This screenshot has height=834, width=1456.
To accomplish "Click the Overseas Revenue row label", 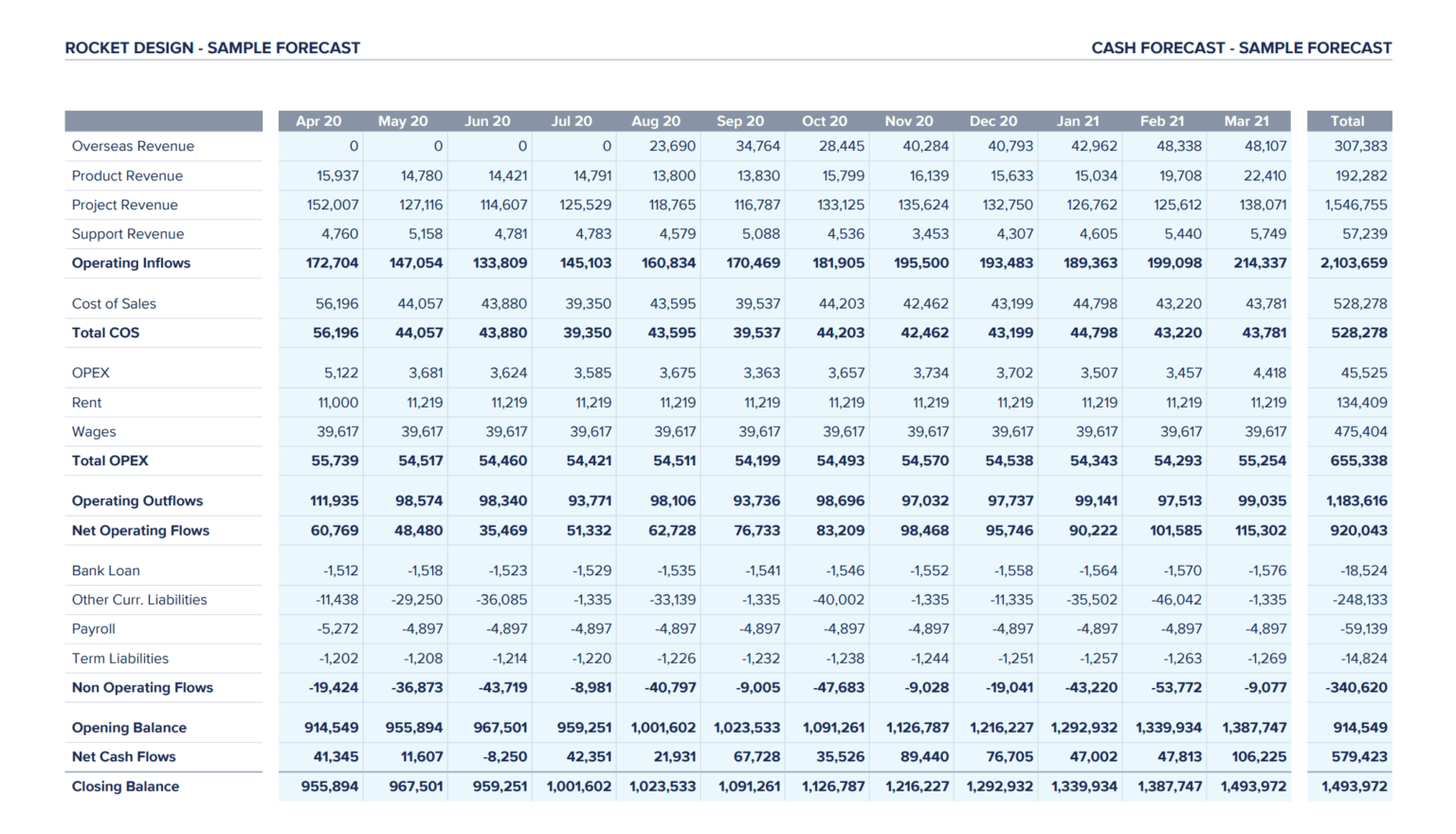I will pos(133,146).
